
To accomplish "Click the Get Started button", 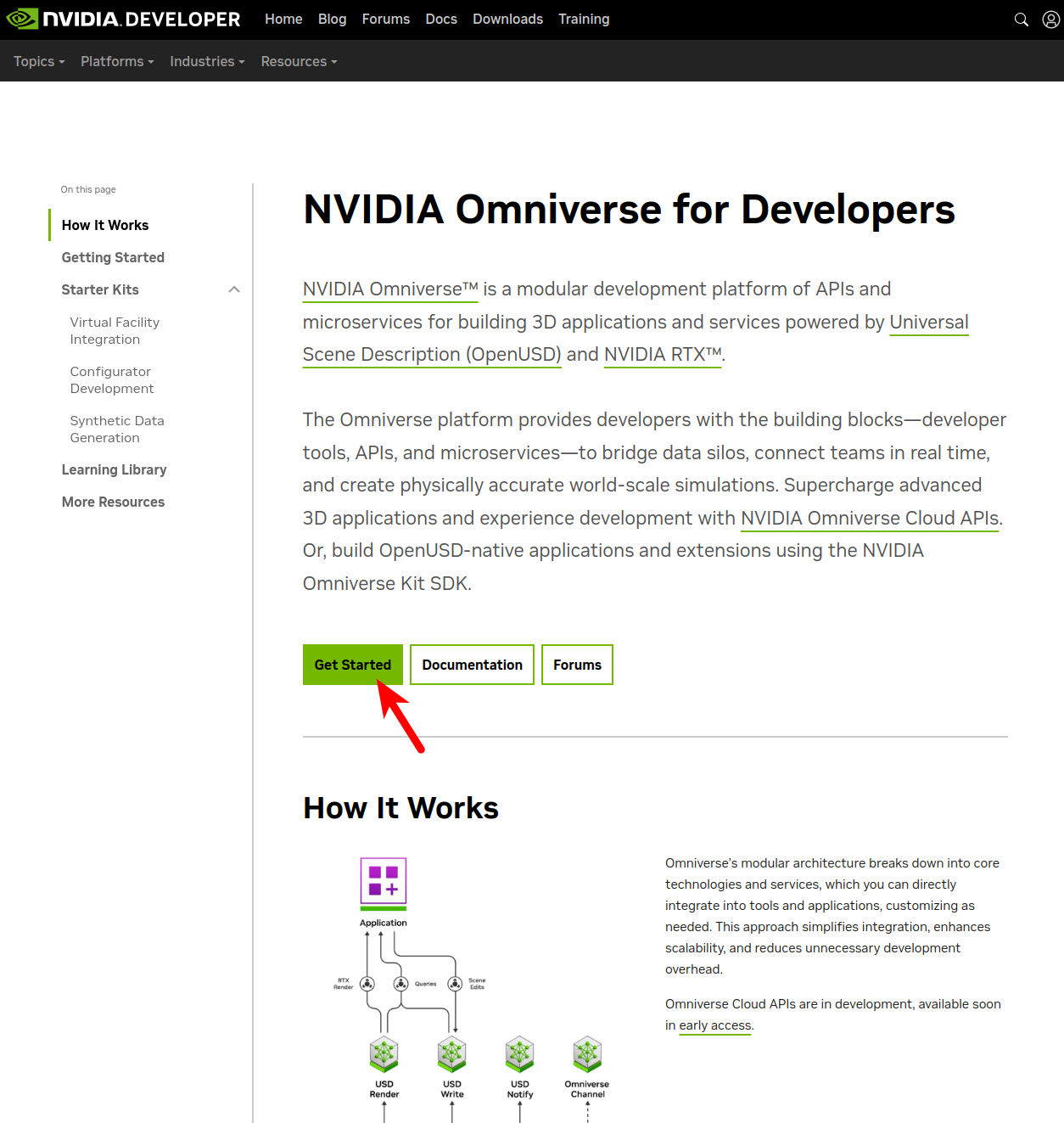I will (353, 665).
